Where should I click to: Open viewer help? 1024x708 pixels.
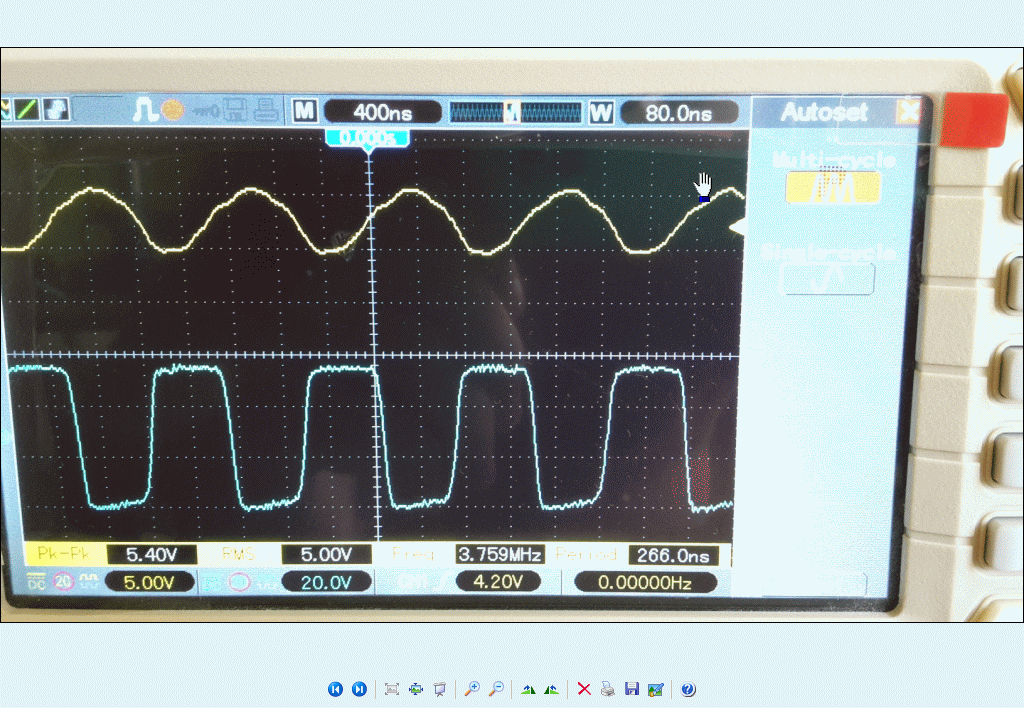coord(688,689)
